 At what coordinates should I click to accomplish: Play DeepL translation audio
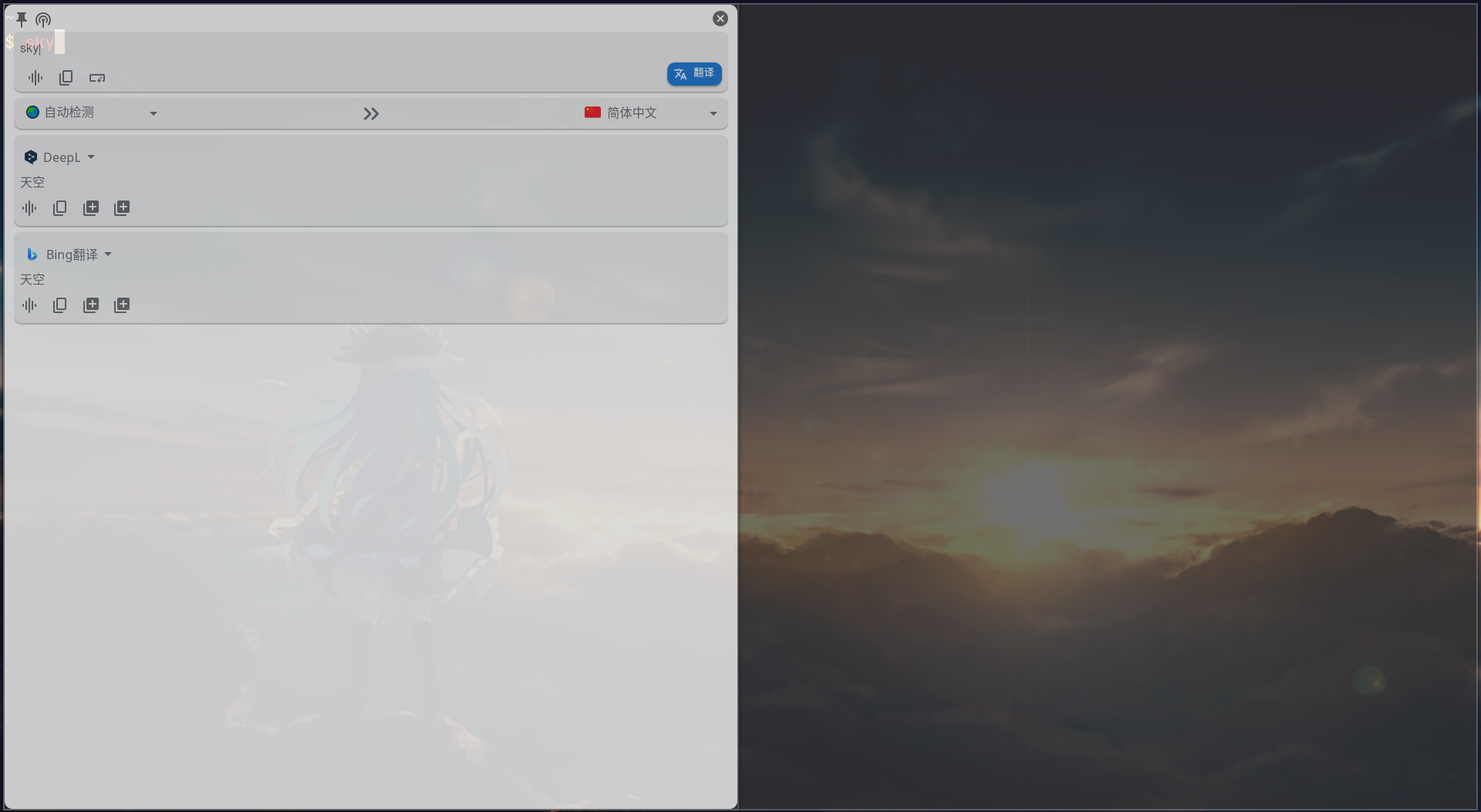(29, 207)
